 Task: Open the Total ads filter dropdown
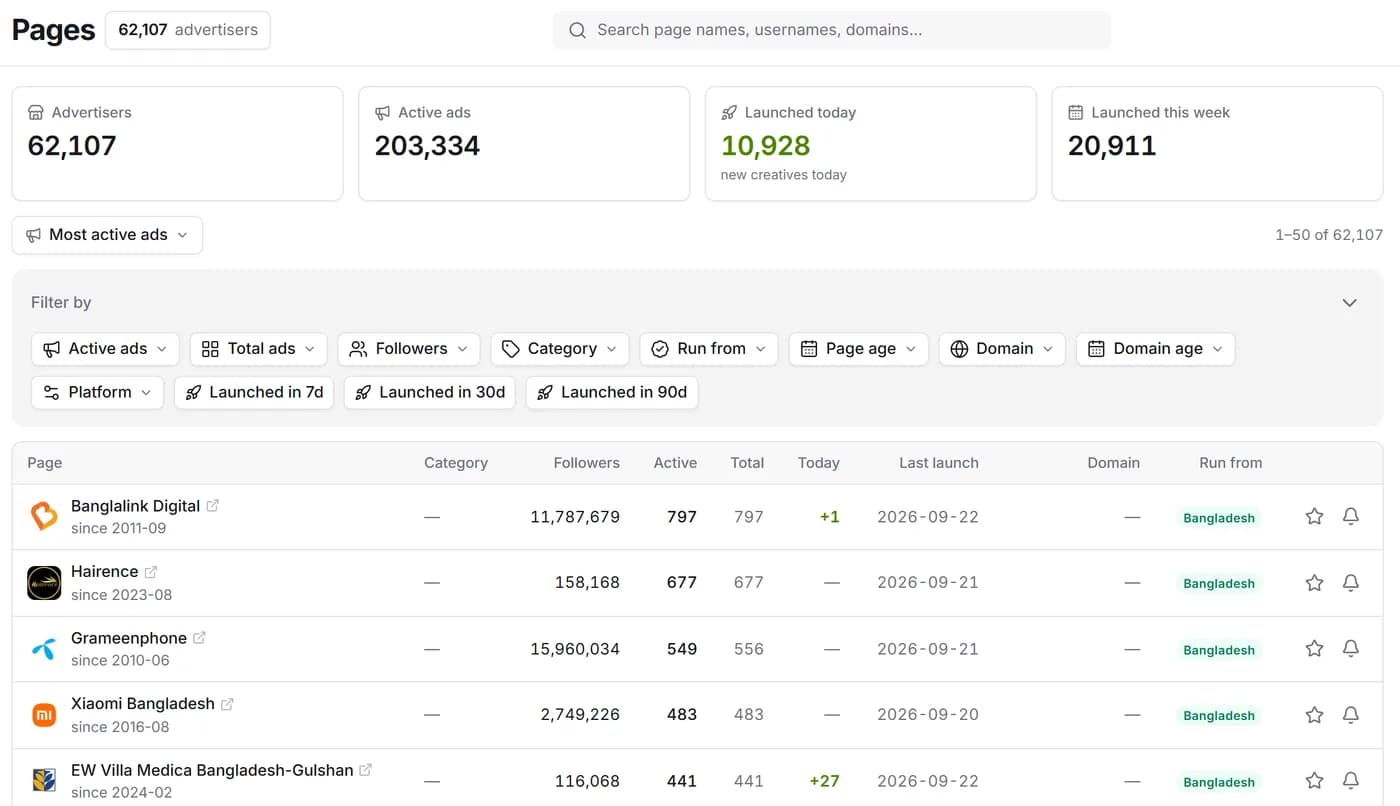[258, 349]
